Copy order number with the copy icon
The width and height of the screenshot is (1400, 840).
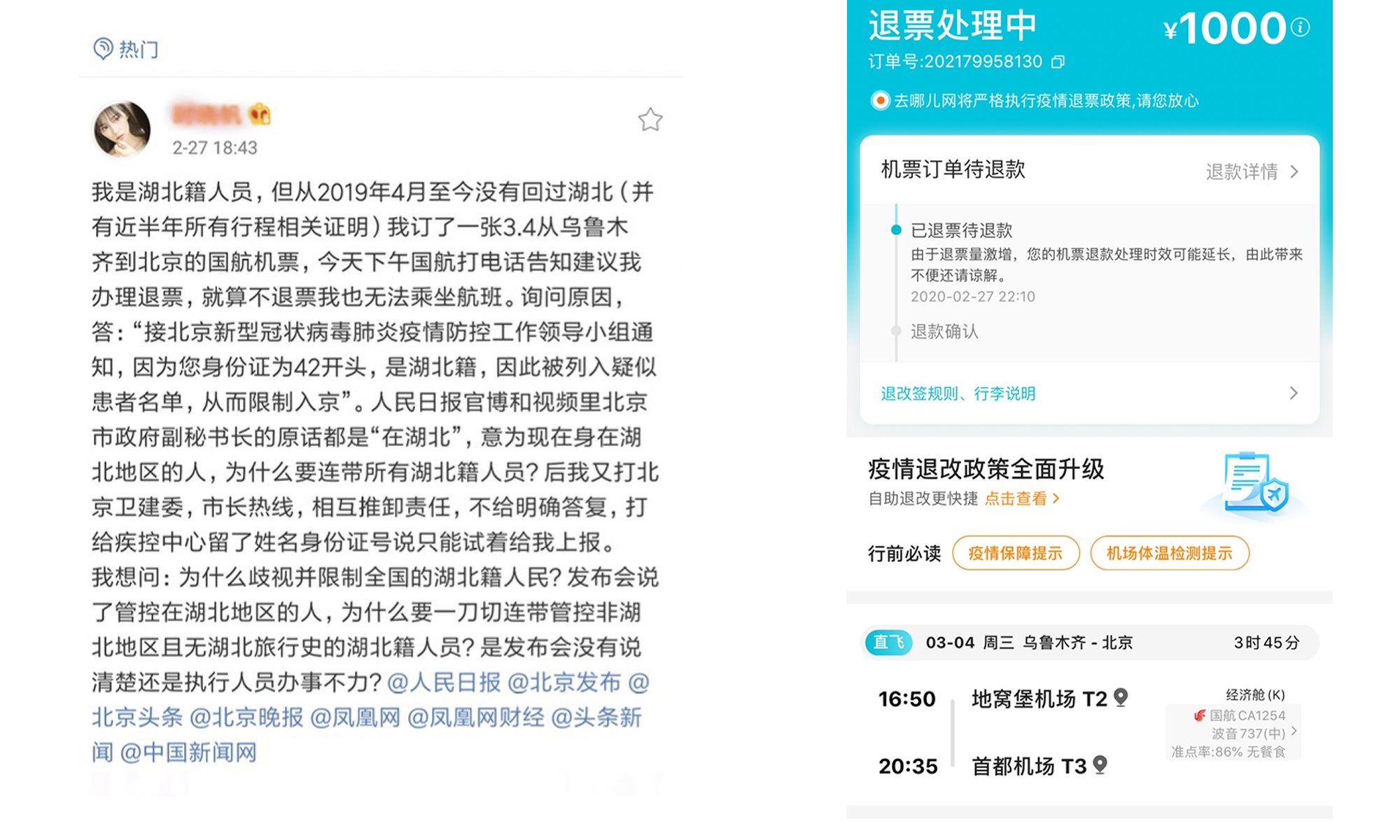tap(1058, 62)
